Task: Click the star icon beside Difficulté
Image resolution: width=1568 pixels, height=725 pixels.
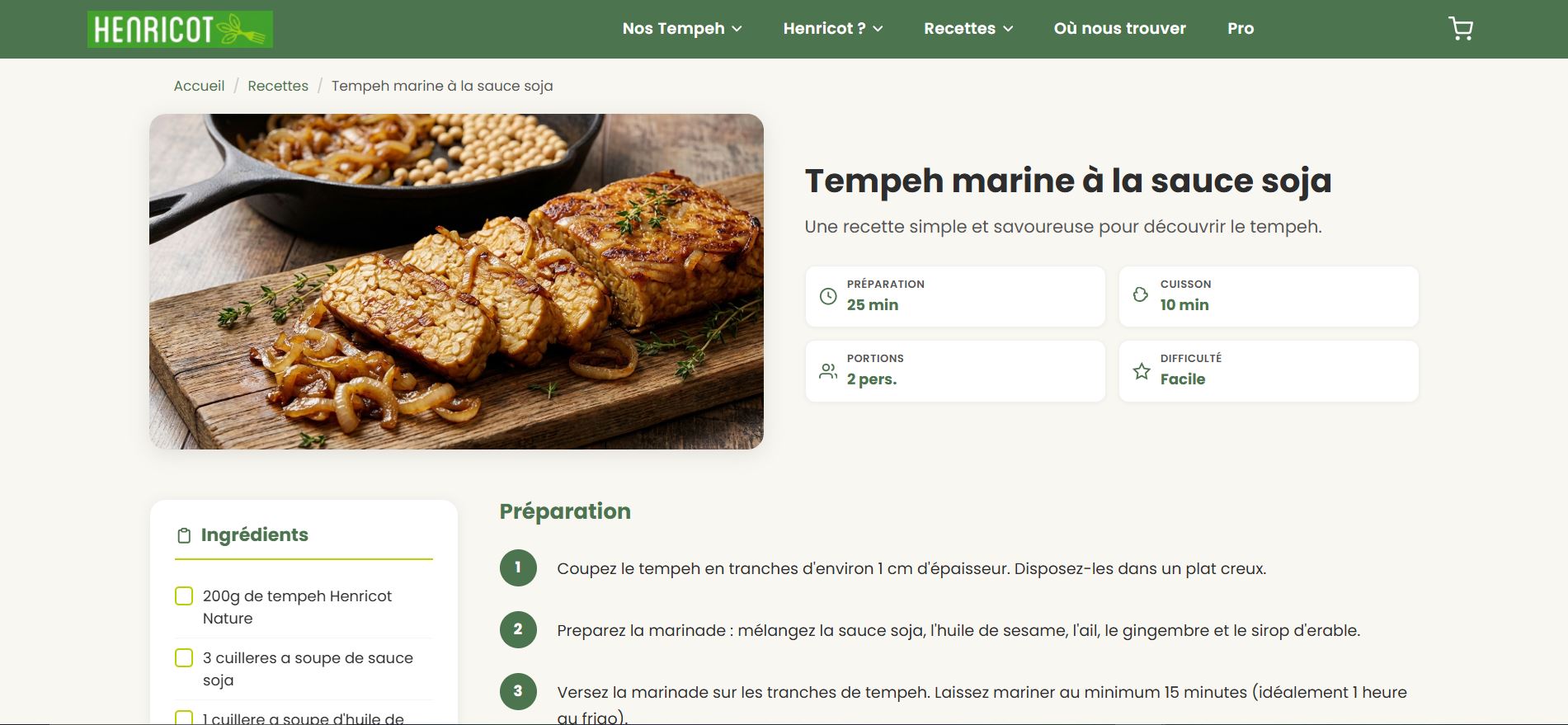Action: click(1142, 370)
